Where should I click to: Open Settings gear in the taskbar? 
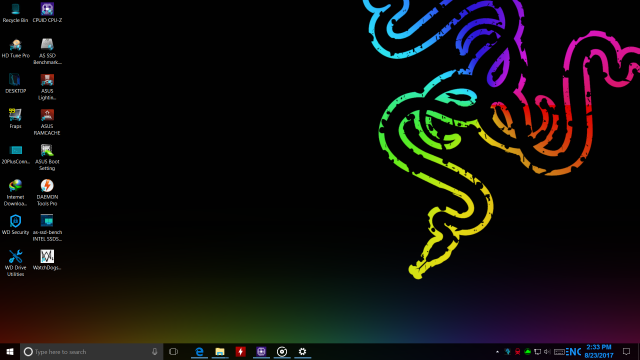[302, 351]
